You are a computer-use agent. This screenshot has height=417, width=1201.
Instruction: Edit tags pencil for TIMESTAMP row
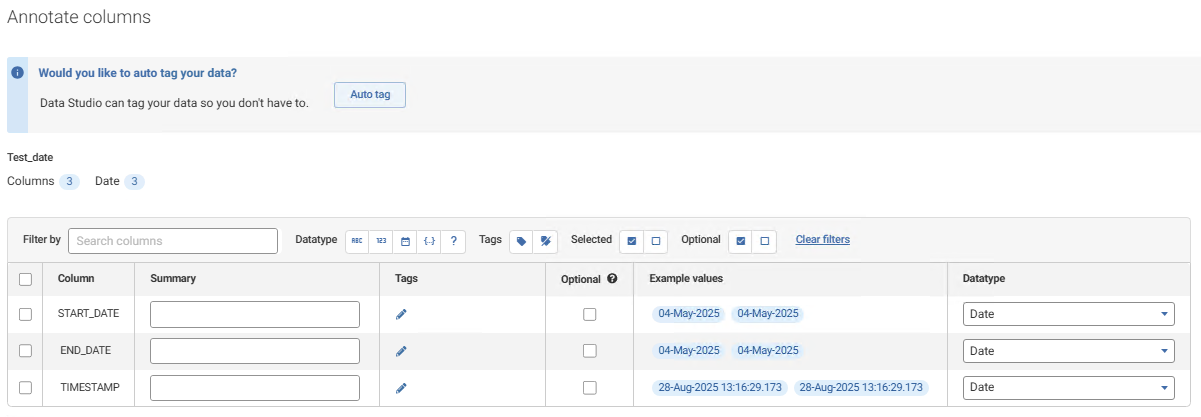tap(401, 388)
